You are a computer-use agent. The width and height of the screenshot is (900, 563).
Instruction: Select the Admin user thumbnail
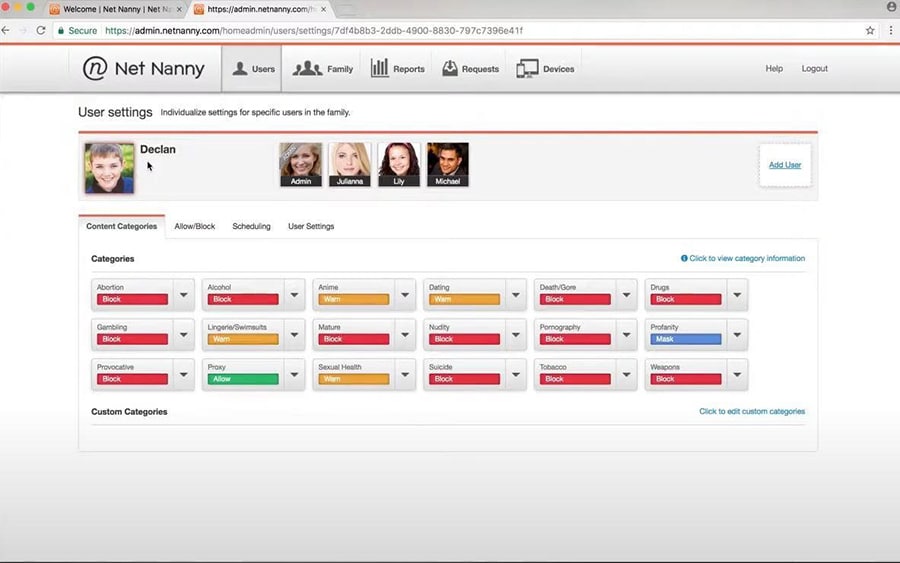pyautogui.click(x=301, y=165)
